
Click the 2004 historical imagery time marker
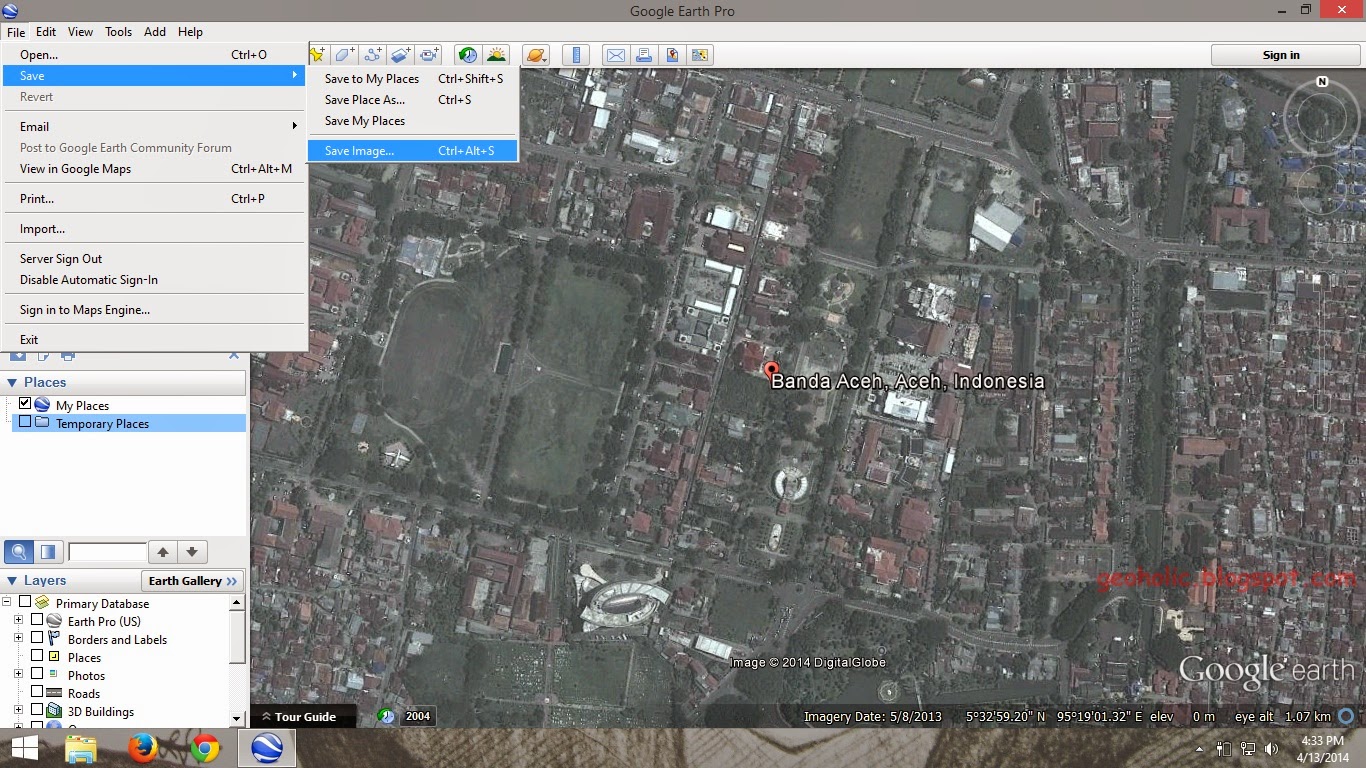click(417, 716)
